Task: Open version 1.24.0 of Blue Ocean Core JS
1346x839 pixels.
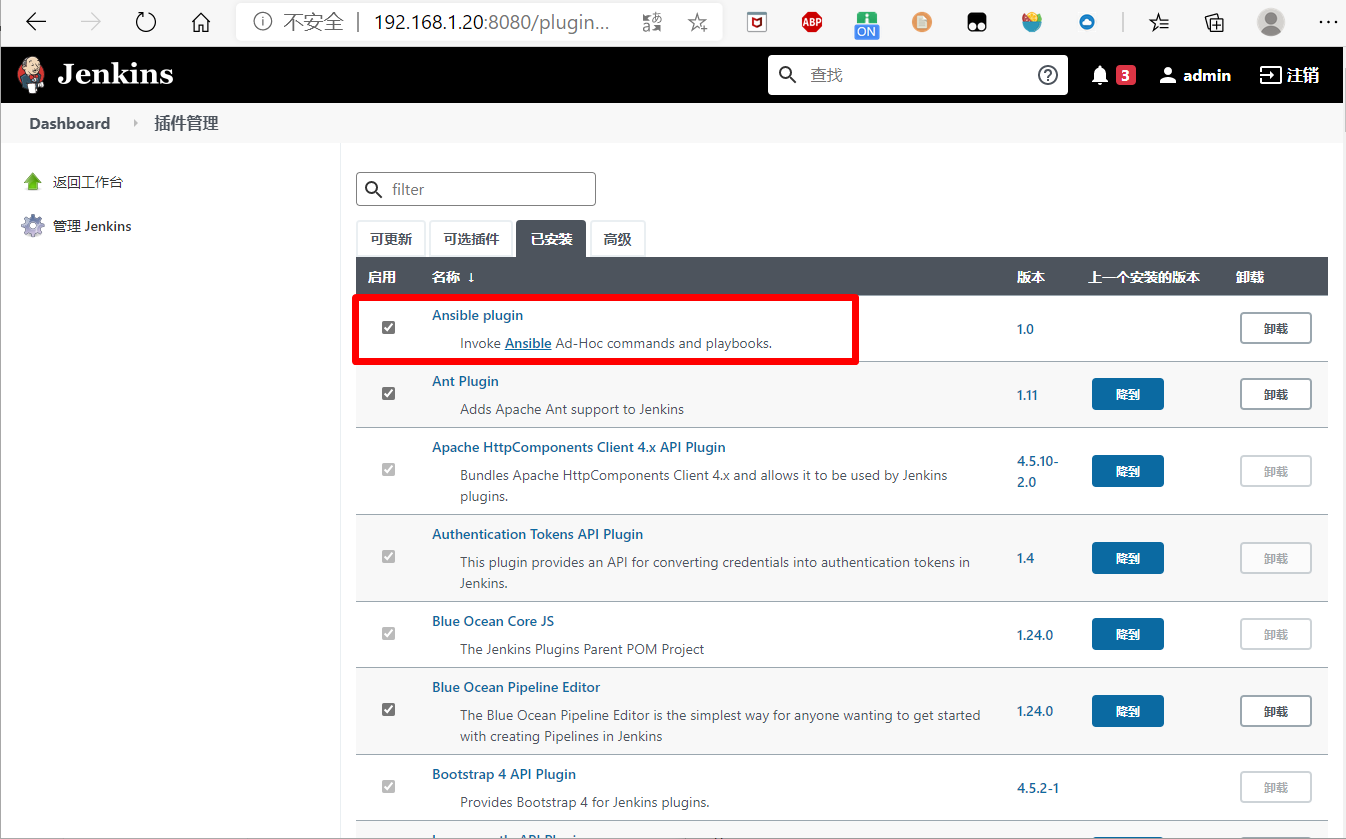Action: 1035,635
